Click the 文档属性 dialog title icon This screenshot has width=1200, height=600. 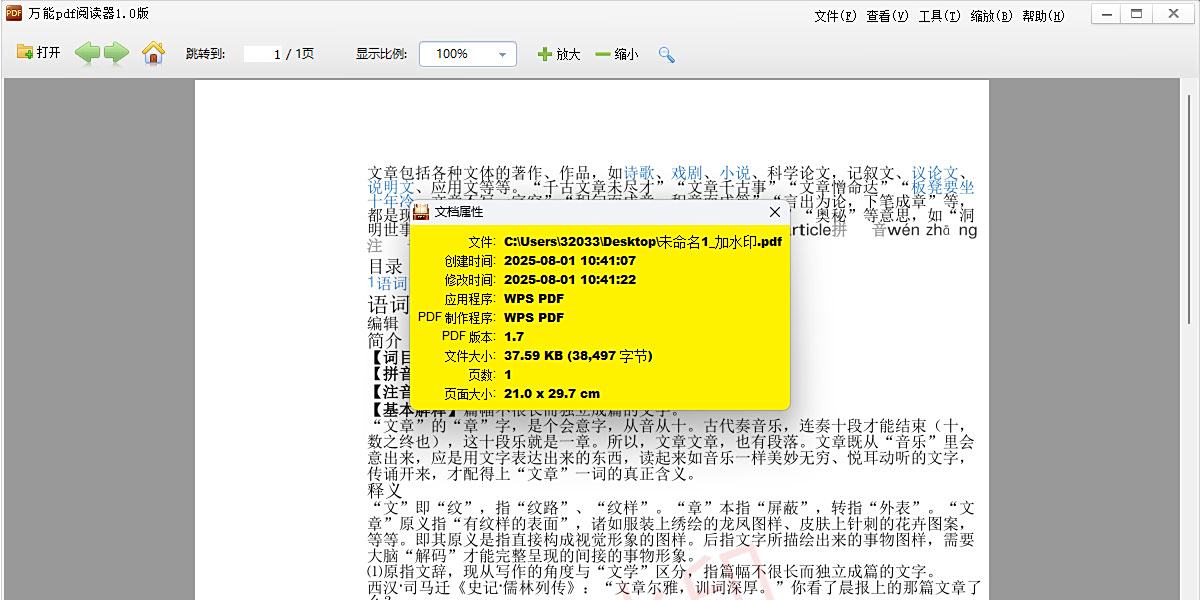click(422, 212)
